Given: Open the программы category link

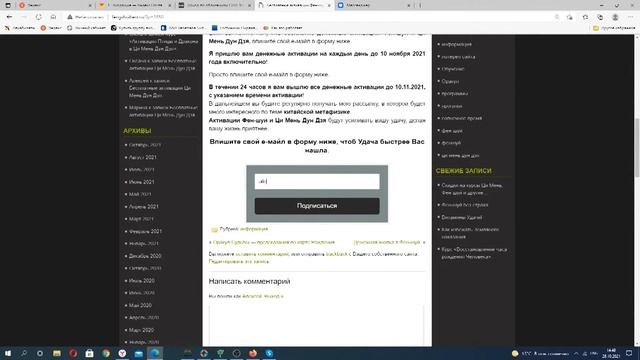Looking at the screenshot, I should (x=455, y=93).
